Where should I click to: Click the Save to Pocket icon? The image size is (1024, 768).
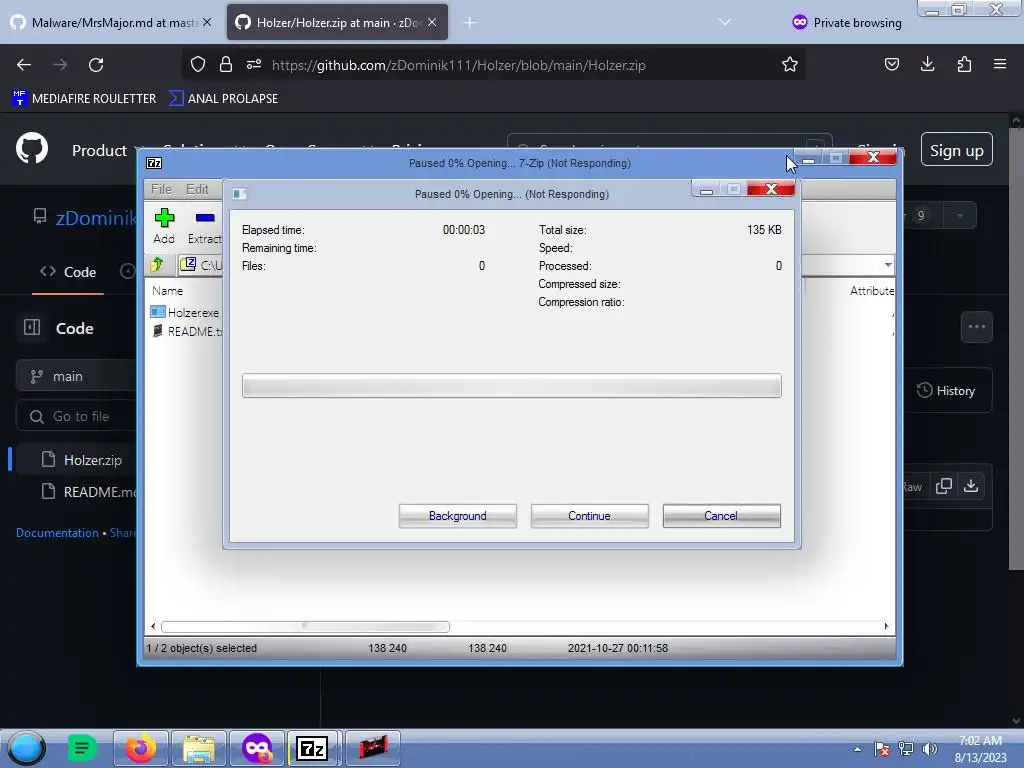pos(891,64)
